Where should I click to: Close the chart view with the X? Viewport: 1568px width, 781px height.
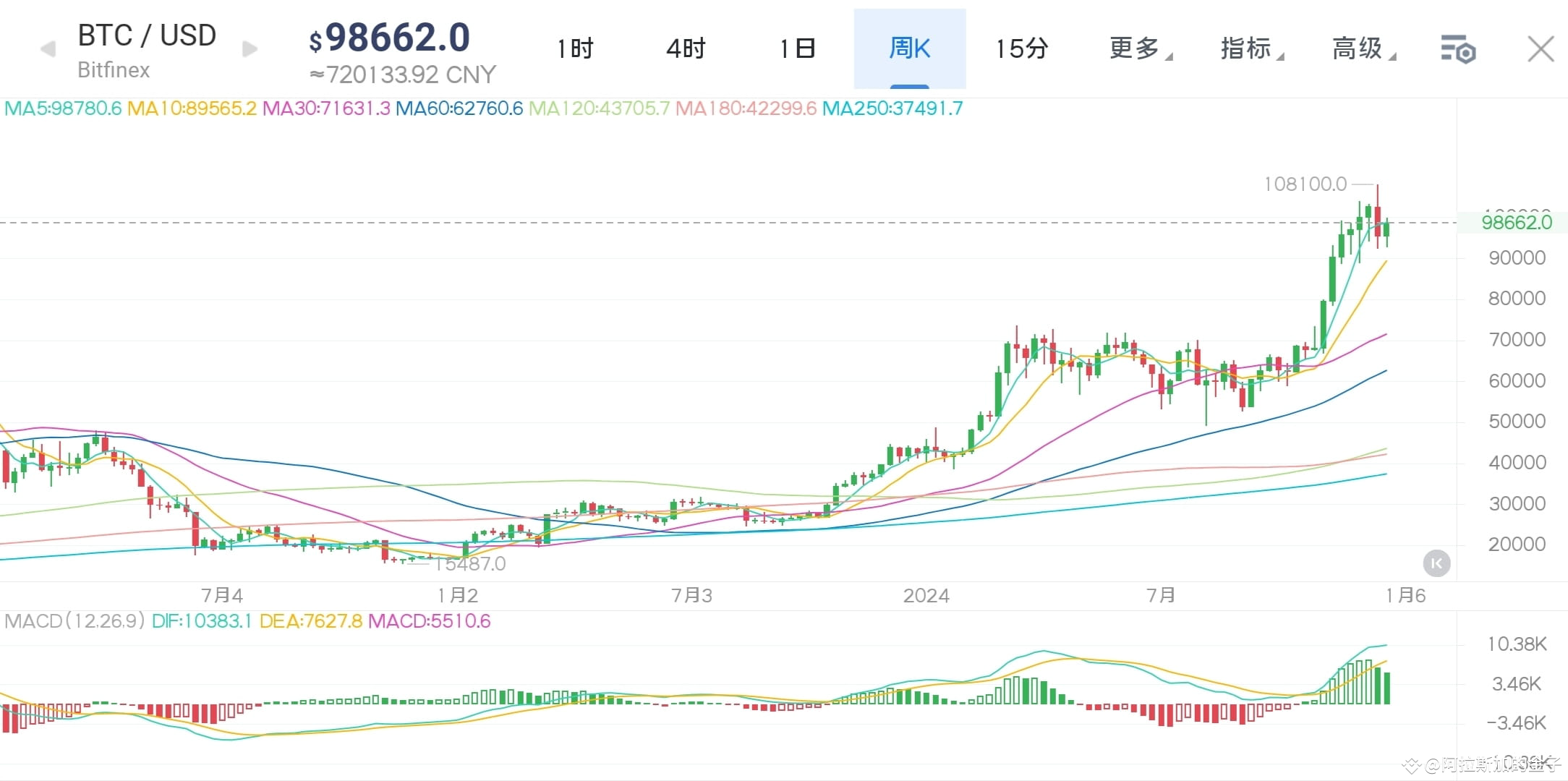1541,48
